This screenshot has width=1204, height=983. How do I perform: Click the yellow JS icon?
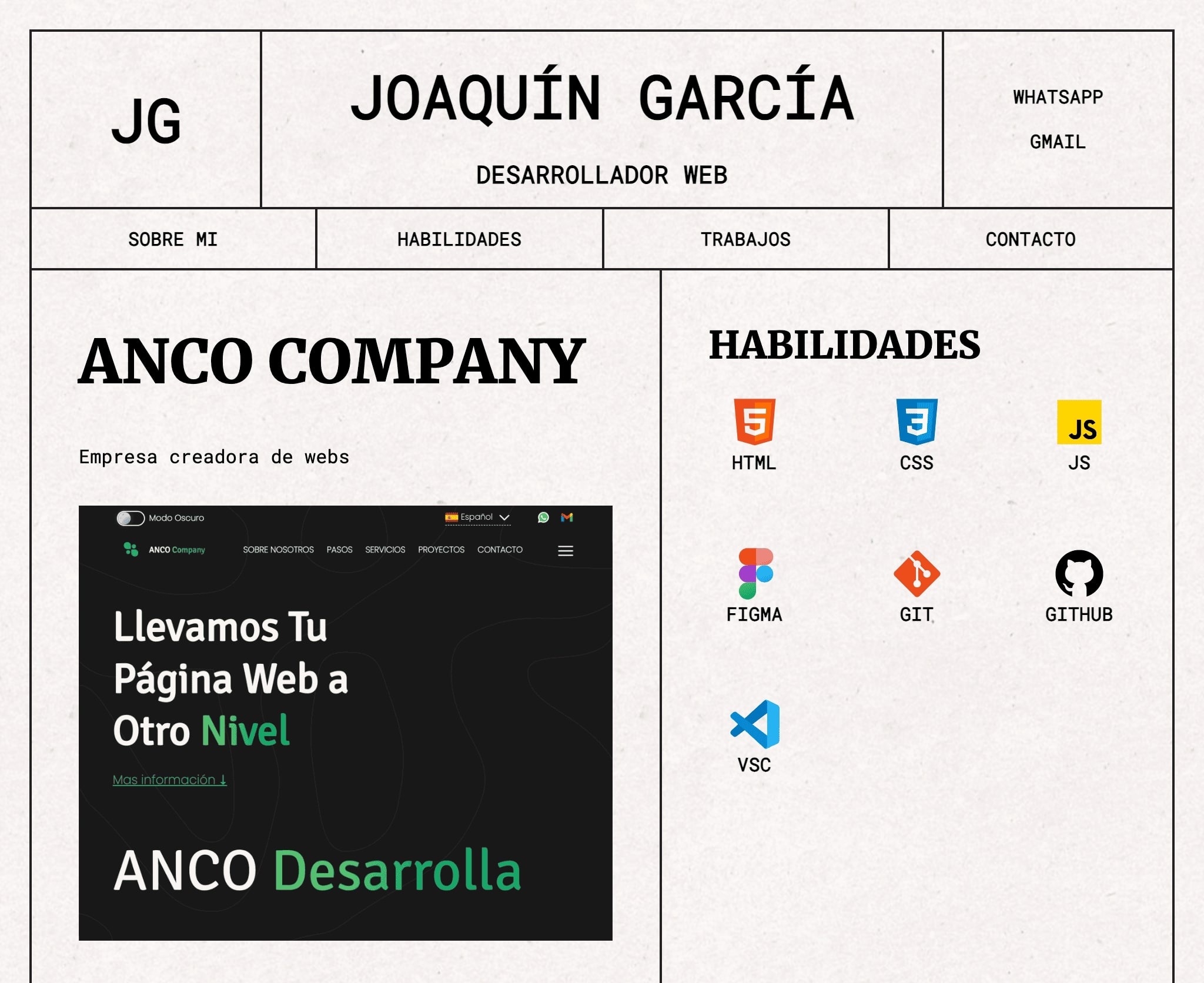[x=1079, y=422]
